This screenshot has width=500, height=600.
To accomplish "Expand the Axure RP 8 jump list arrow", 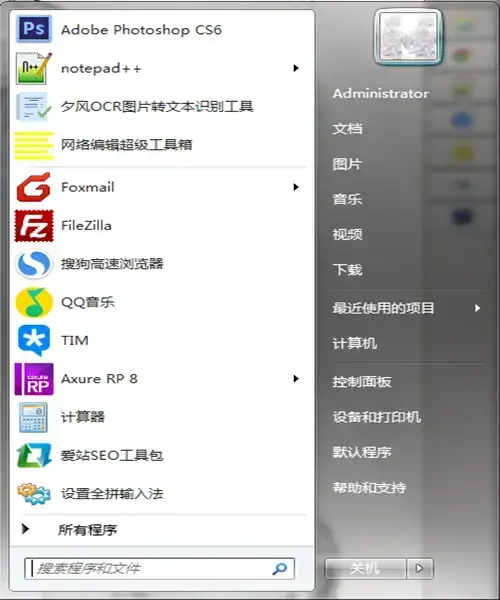I will click(296, 379).
